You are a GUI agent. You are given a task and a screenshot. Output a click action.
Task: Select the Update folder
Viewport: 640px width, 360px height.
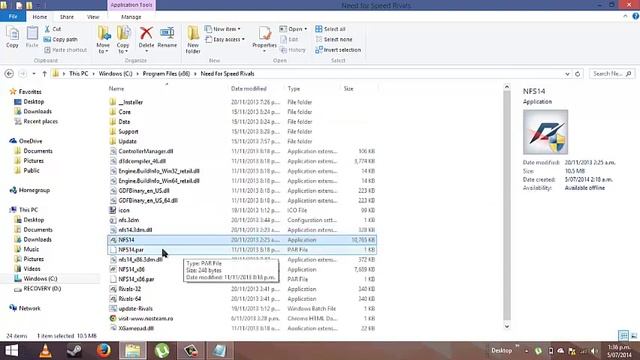(127, 141)
